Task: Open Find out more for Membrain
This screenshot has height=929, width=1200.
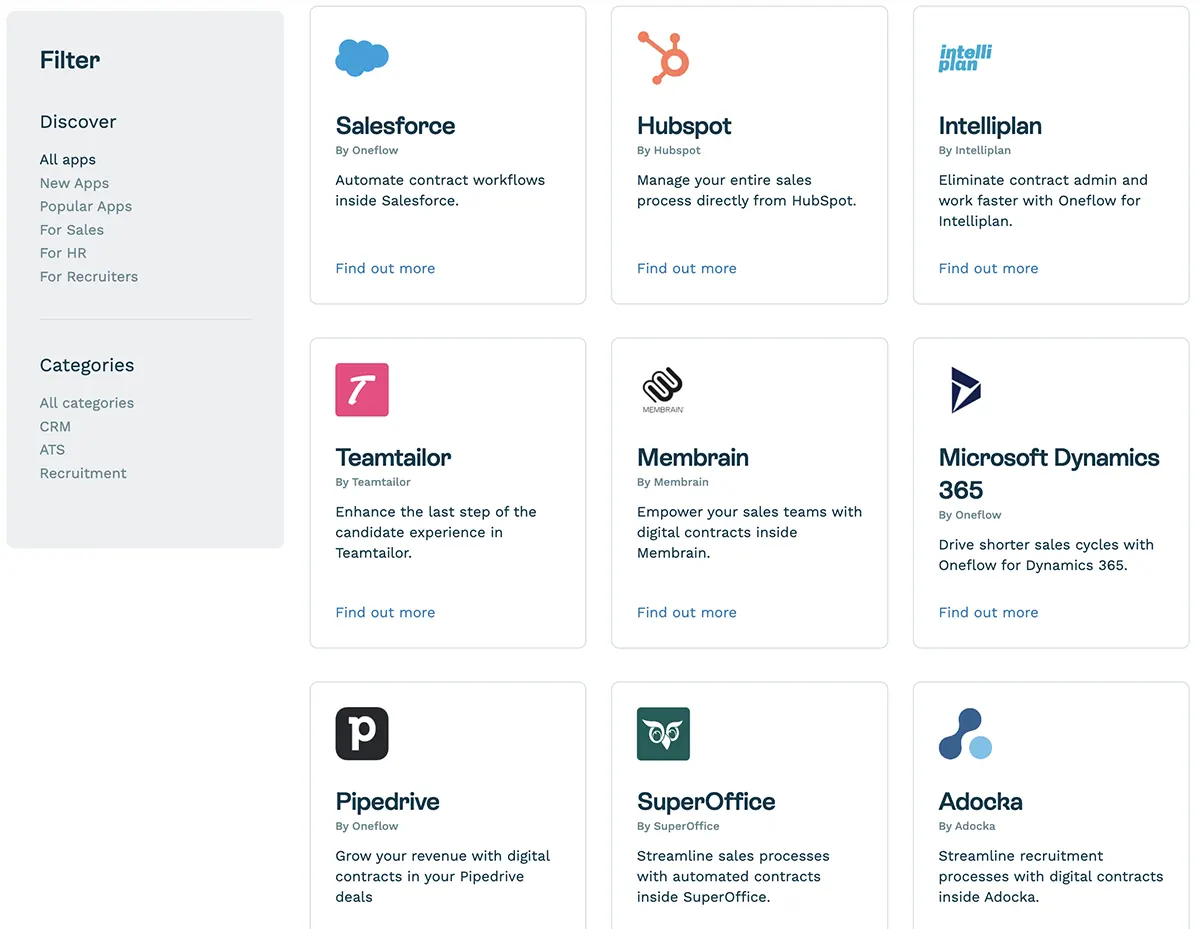Action: (x=686, y=612)
